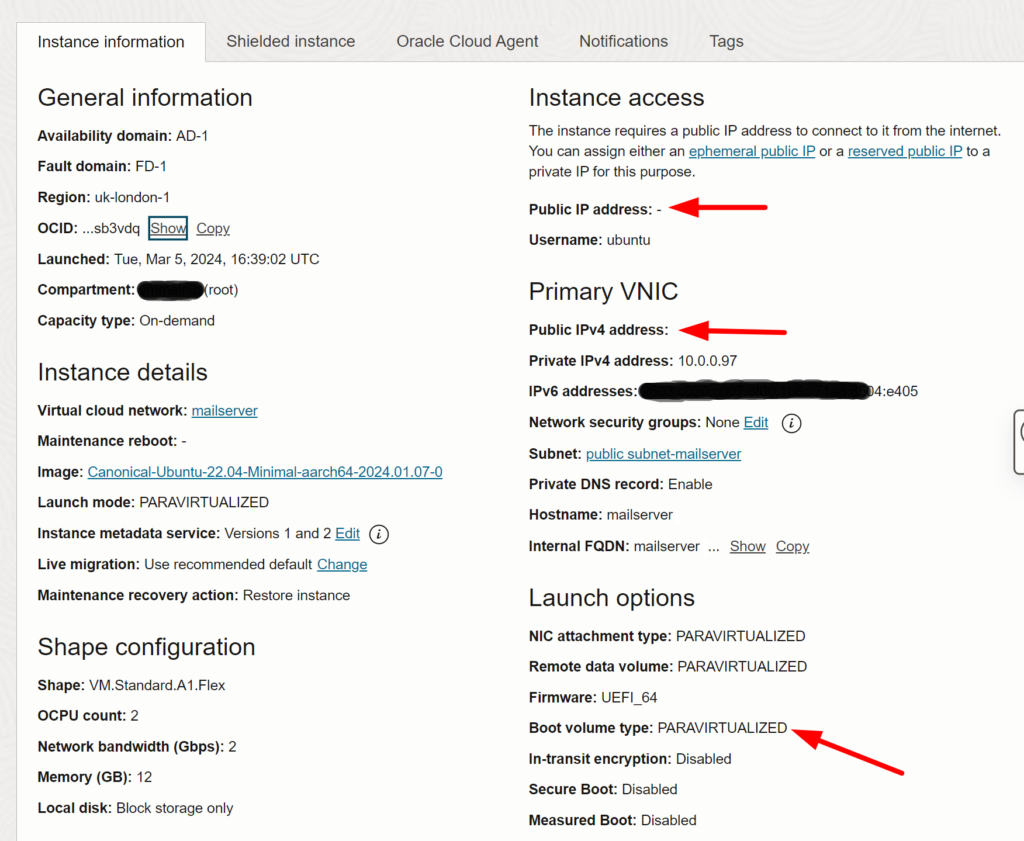Switch to the Shielded instance tab
Image resolution: width=1024 pixels, height=841 pixels.
point(290,41)
